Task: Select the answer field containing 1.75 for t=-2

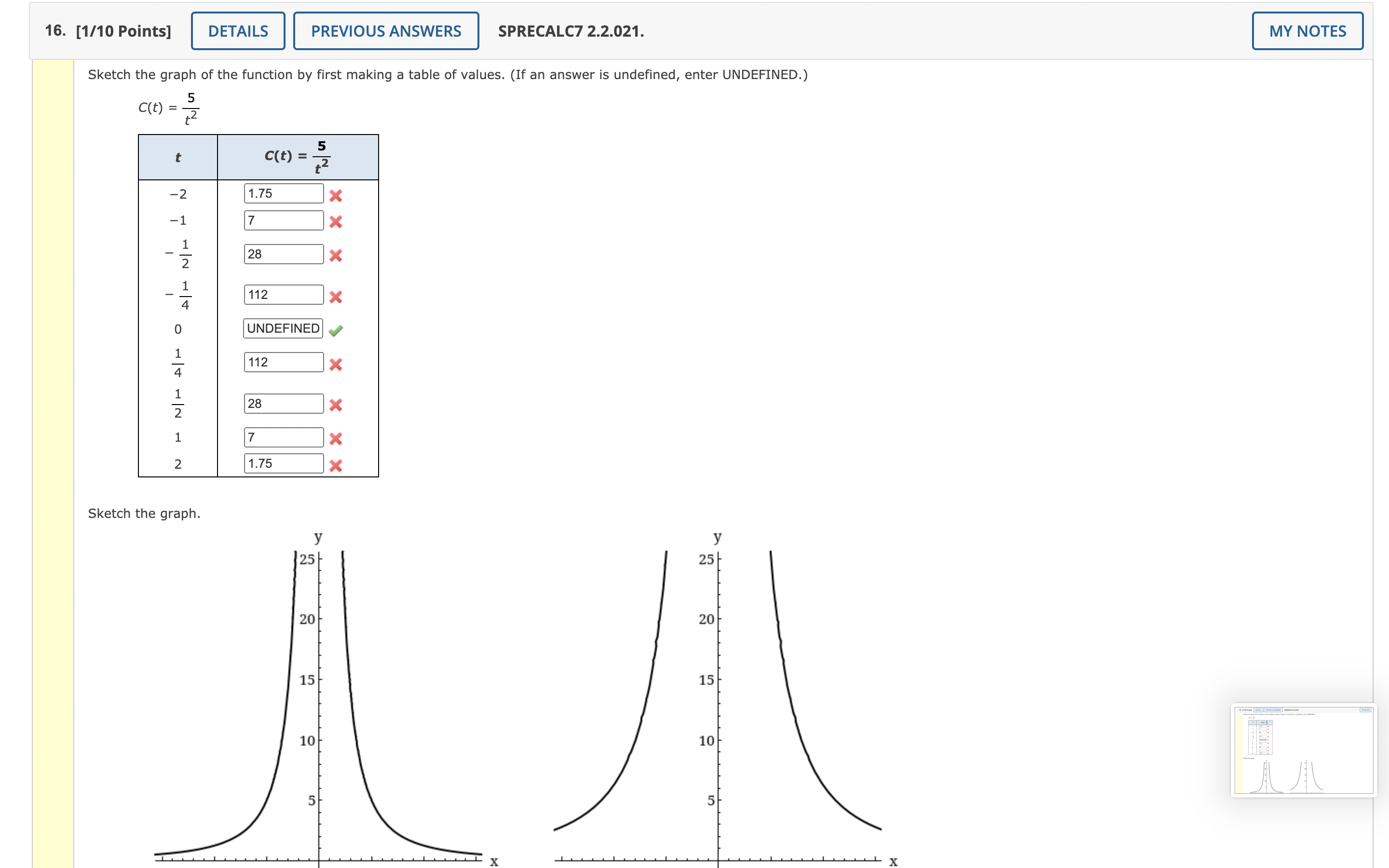Action: point(283,193)
